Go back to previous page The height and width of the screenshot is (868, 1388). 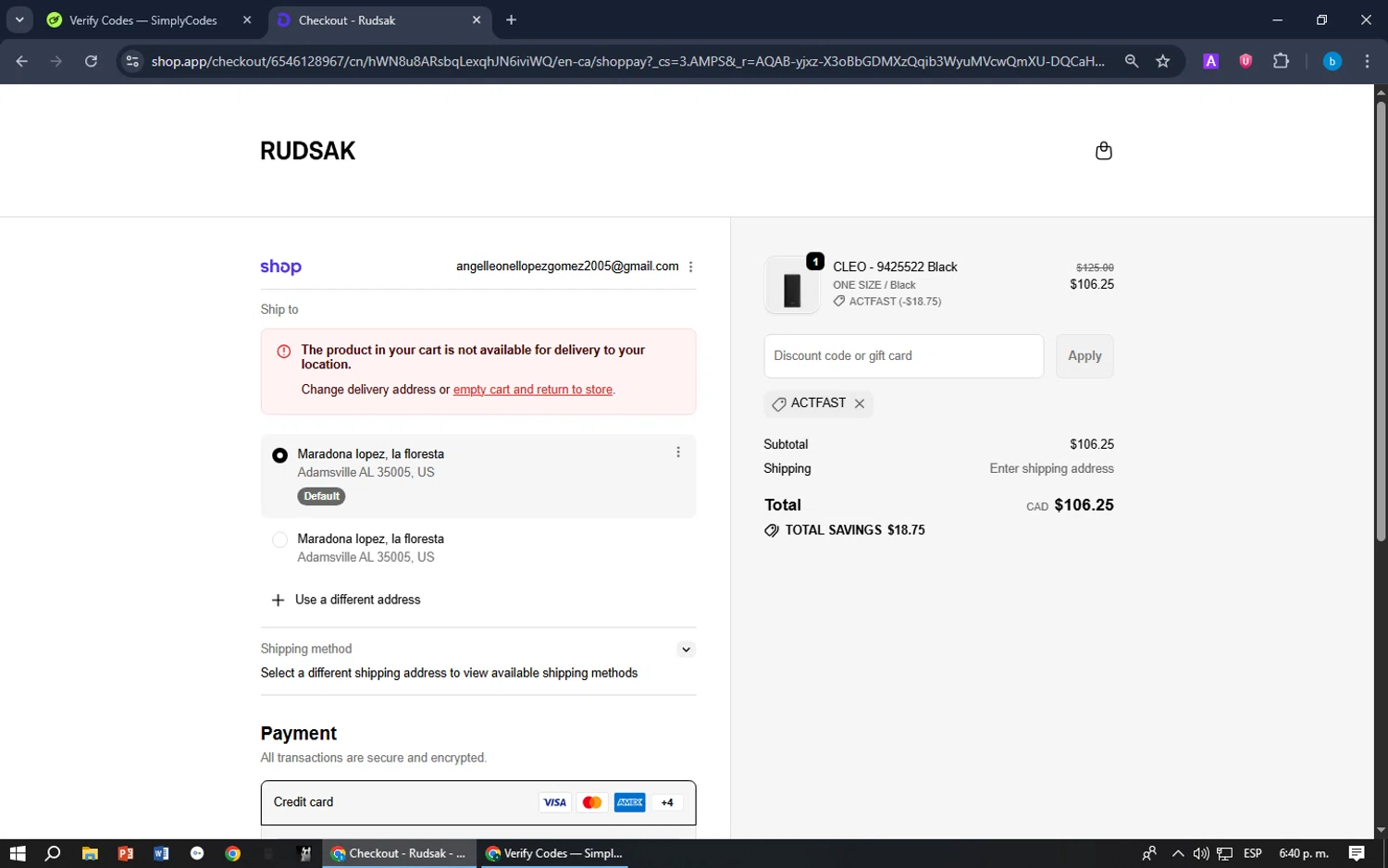coord(22,61)
